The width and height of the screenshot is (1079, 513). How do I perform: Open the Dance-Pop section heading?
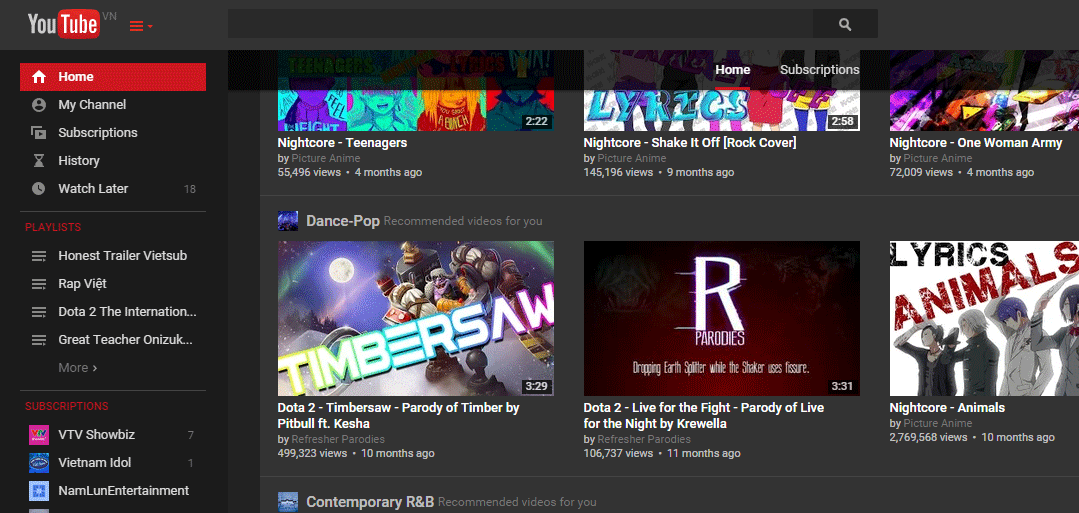click(x=343, y=221)
